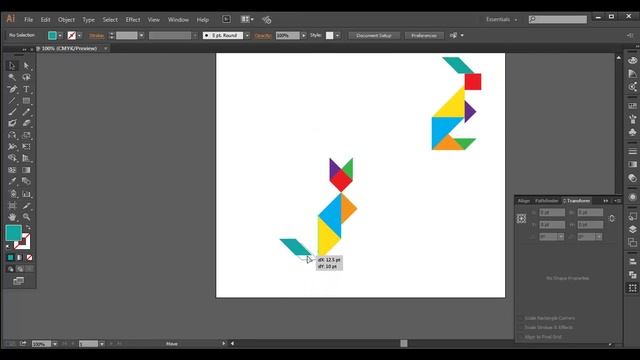Open the Effect menu
This screenshot has height=360, width=640.
(x=133, y=20)
